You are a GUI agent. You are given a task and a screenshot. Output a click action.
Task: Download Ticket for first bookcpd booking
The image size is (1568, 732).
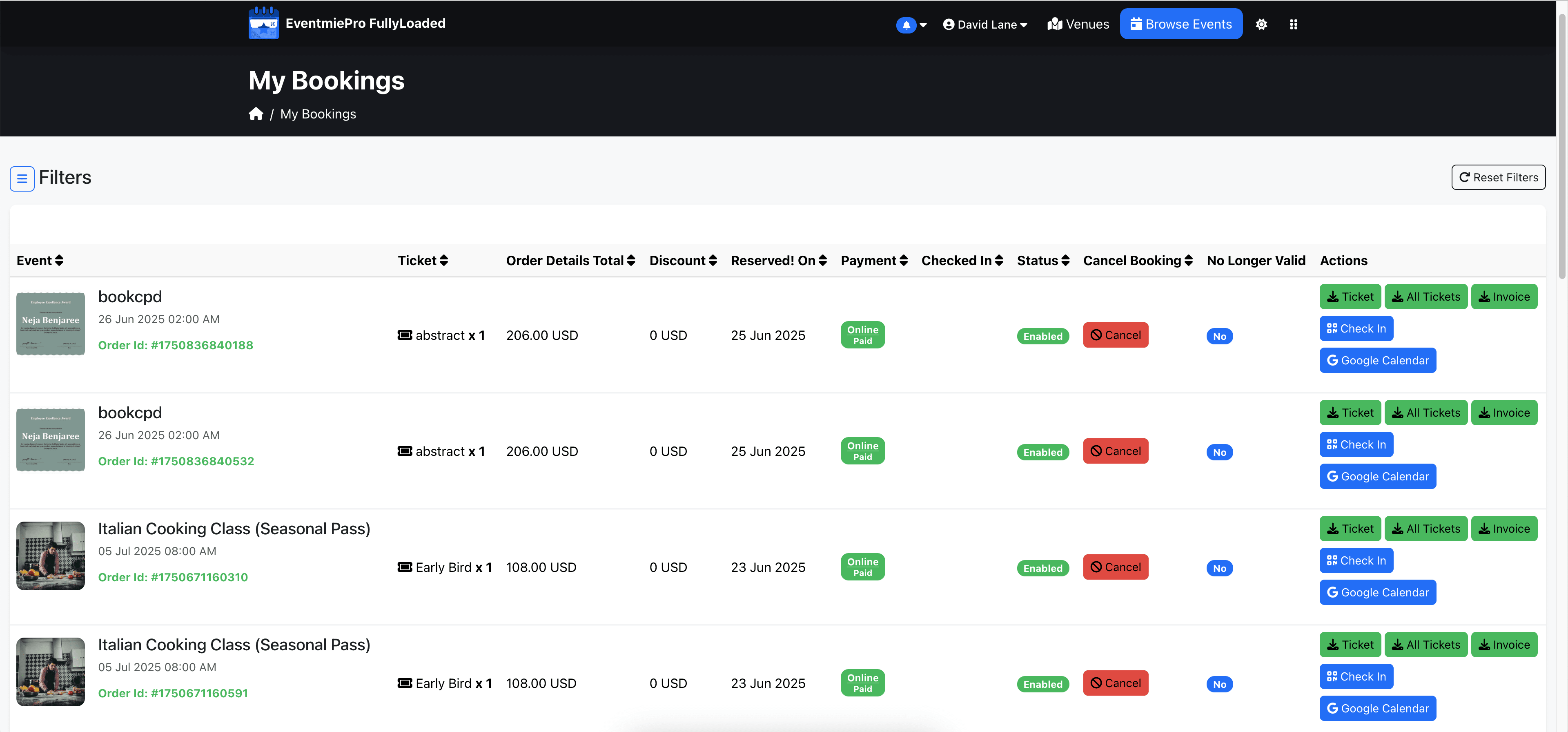1350,297
